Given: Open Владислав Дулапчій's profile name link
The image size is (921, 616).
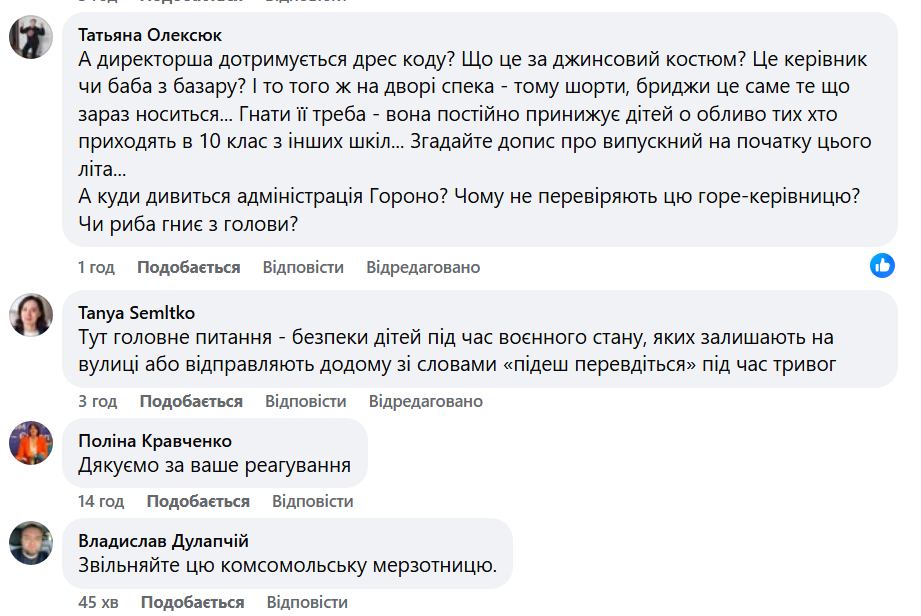Looking at the screenshot, I should pos(163,541).
